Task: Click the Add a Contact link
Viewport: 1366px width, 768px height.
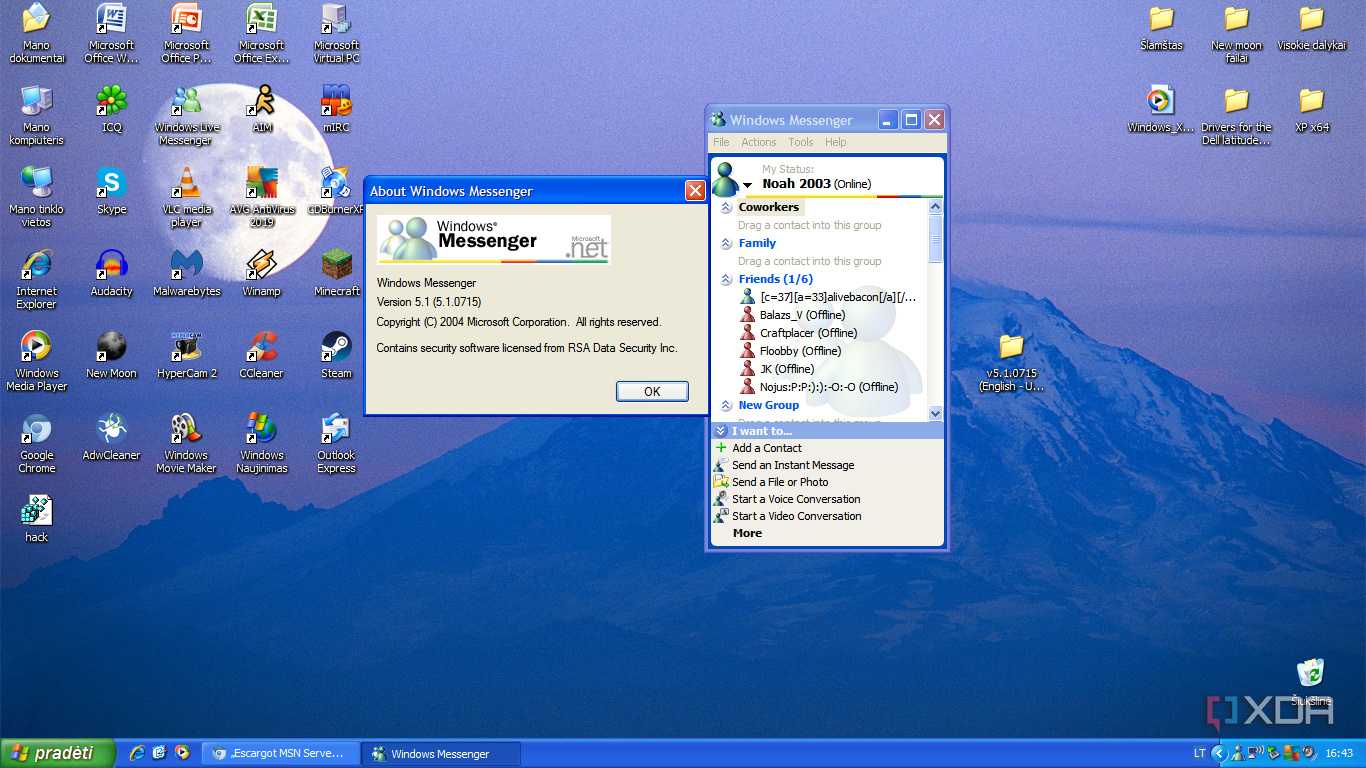Action: tap(767, 448)
